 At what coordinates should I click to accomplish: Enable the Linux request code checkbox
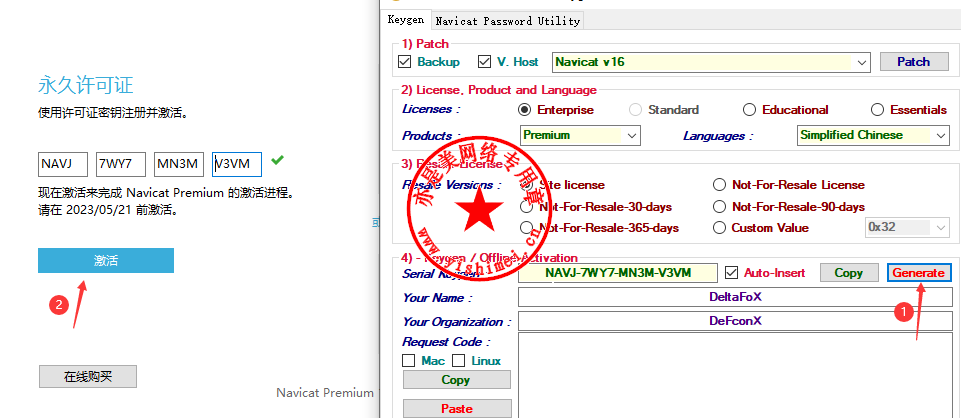pyautogui.click(x=458, y=360)
